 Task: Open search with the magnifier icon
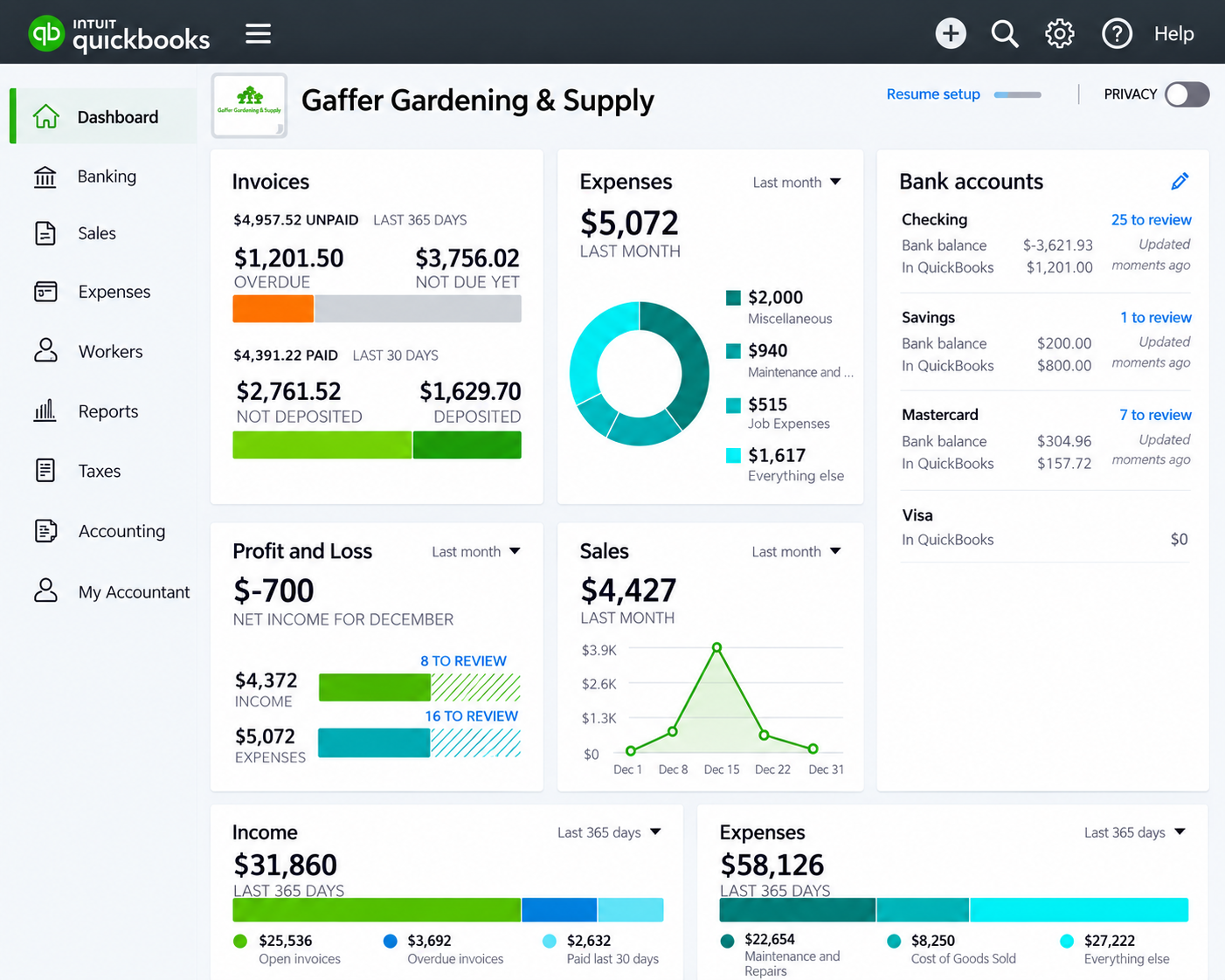click(x=1005, y=33)
